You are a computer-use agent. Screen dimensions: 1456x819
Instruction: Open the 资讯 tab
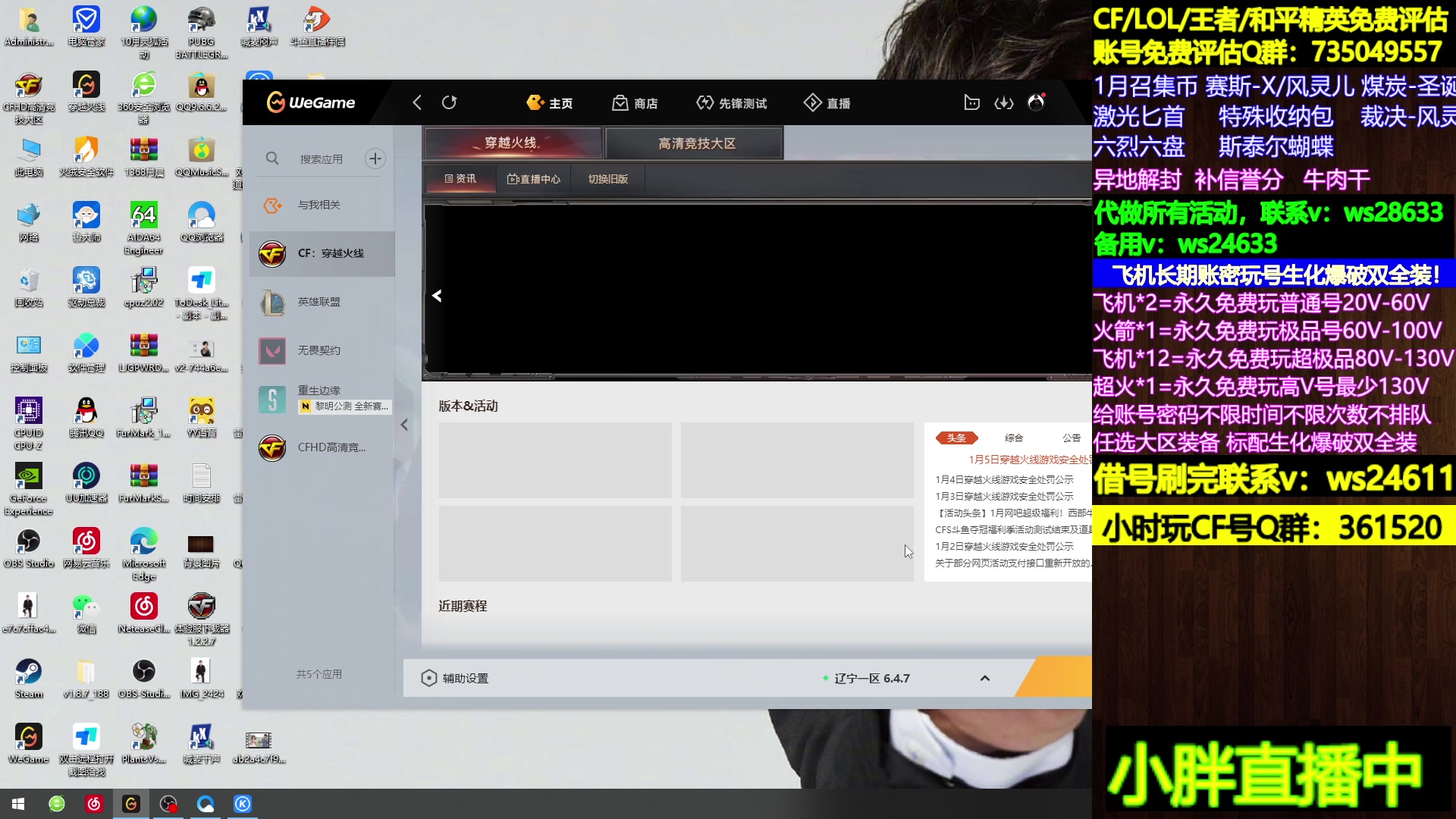[x=460, y=179]
